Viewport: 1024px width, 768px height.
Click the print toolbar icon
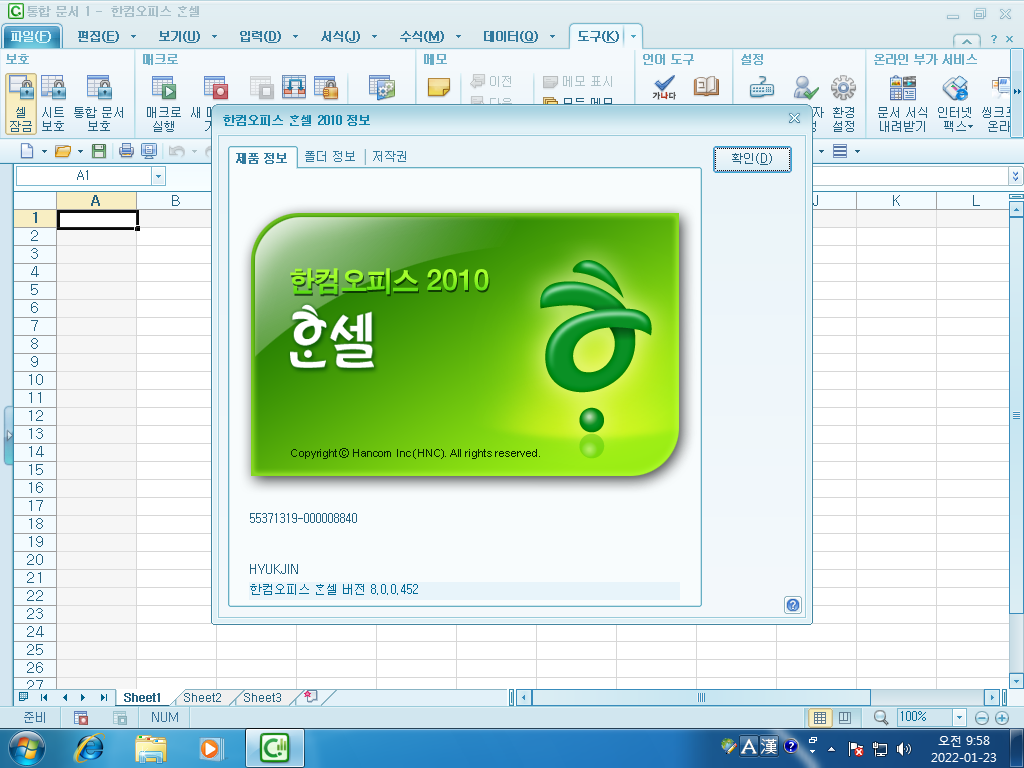click(126, 152)
